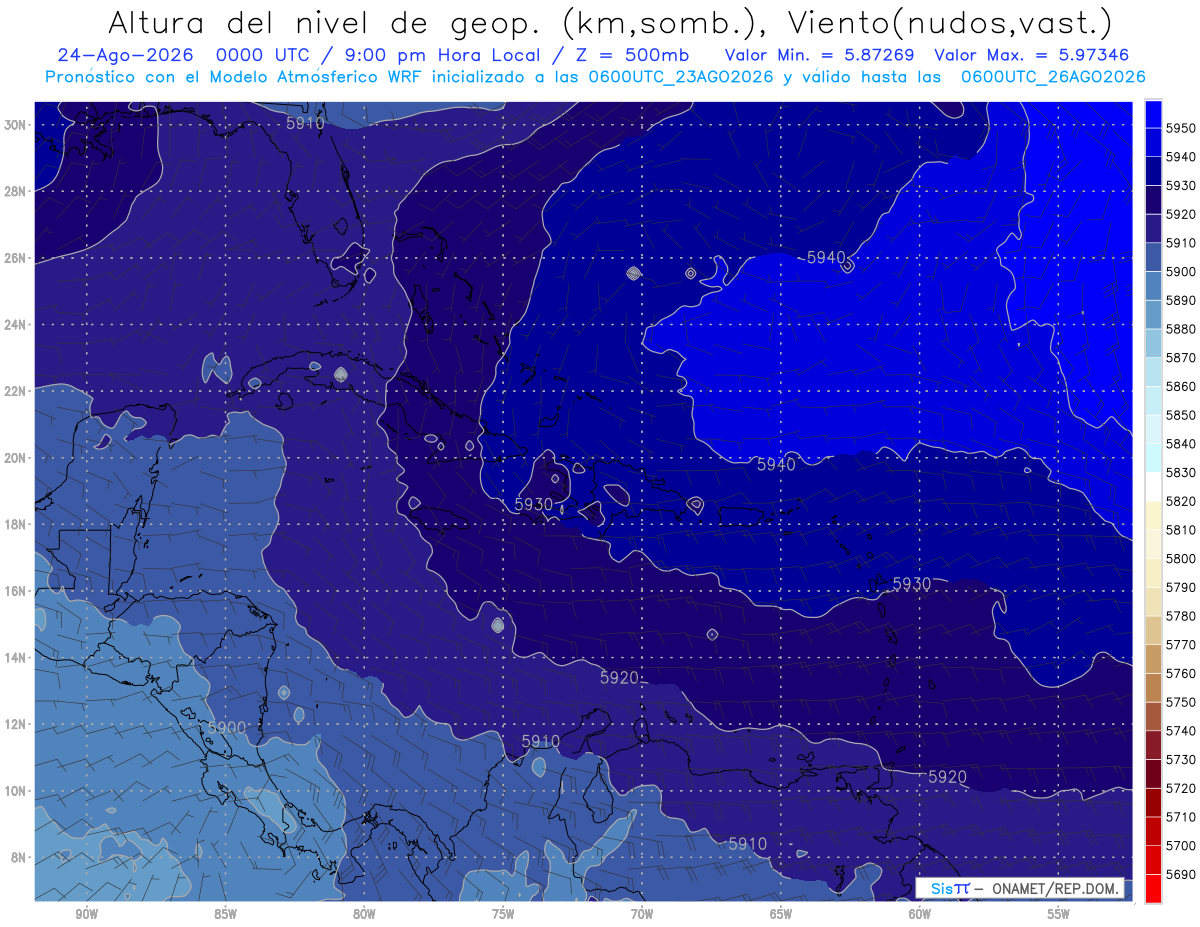
Task: Select the 5940 contour label near 20N
Action: pyautogui.click(x=776, y=464)
